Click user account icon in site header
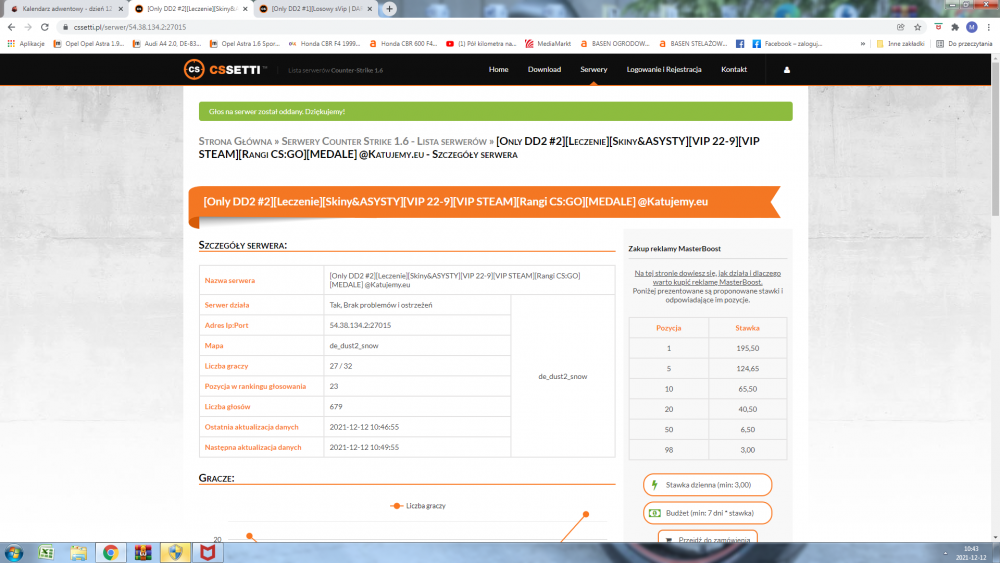This screenshot has height=563, width=1000. pos(786,70)
